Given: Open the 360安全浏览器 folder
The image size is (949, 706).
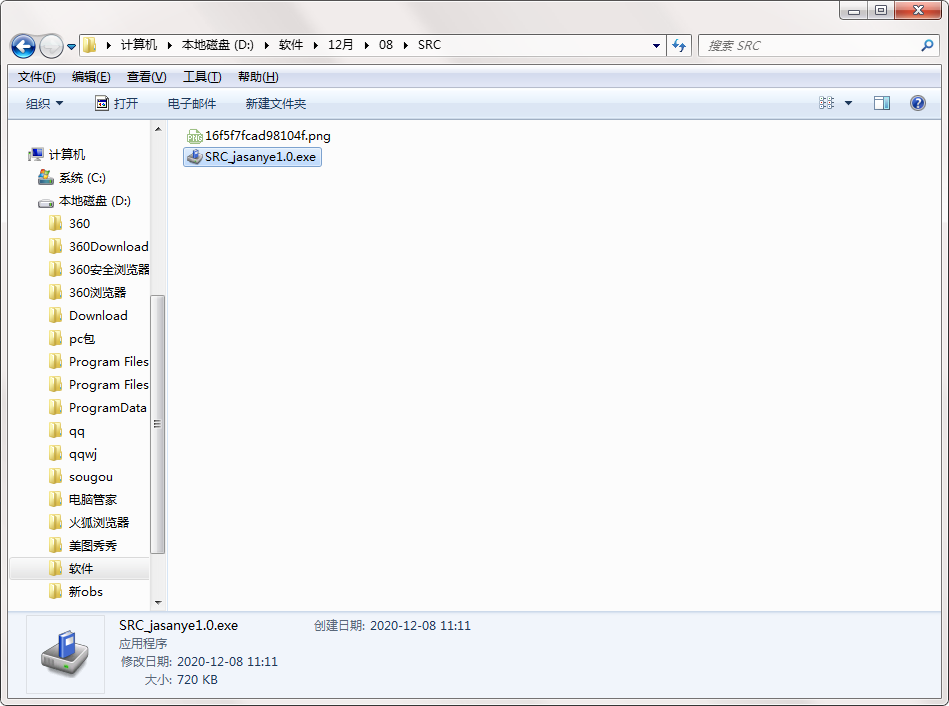Looking at the screenshot, I should click(99, 269).
